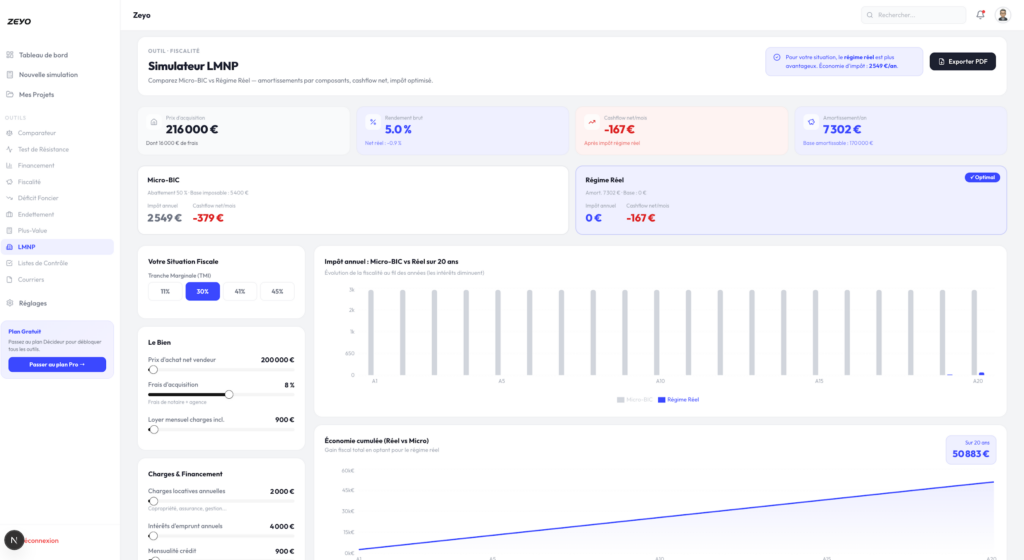Open the Déficit Foncier tool
Viewport: 1024px width, 560px height.
40,198
